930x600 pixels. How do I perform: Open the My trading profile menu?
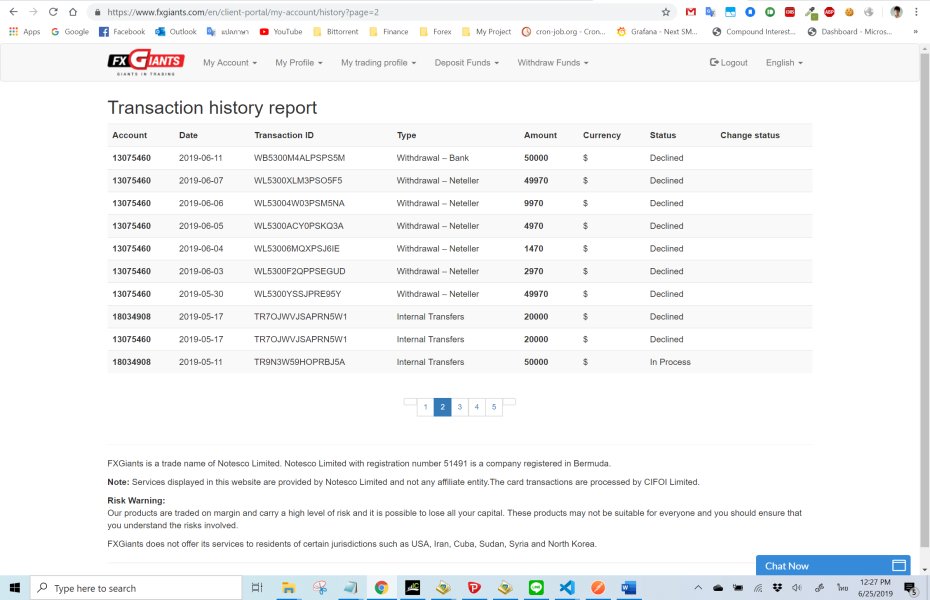(x=378, y=63)
